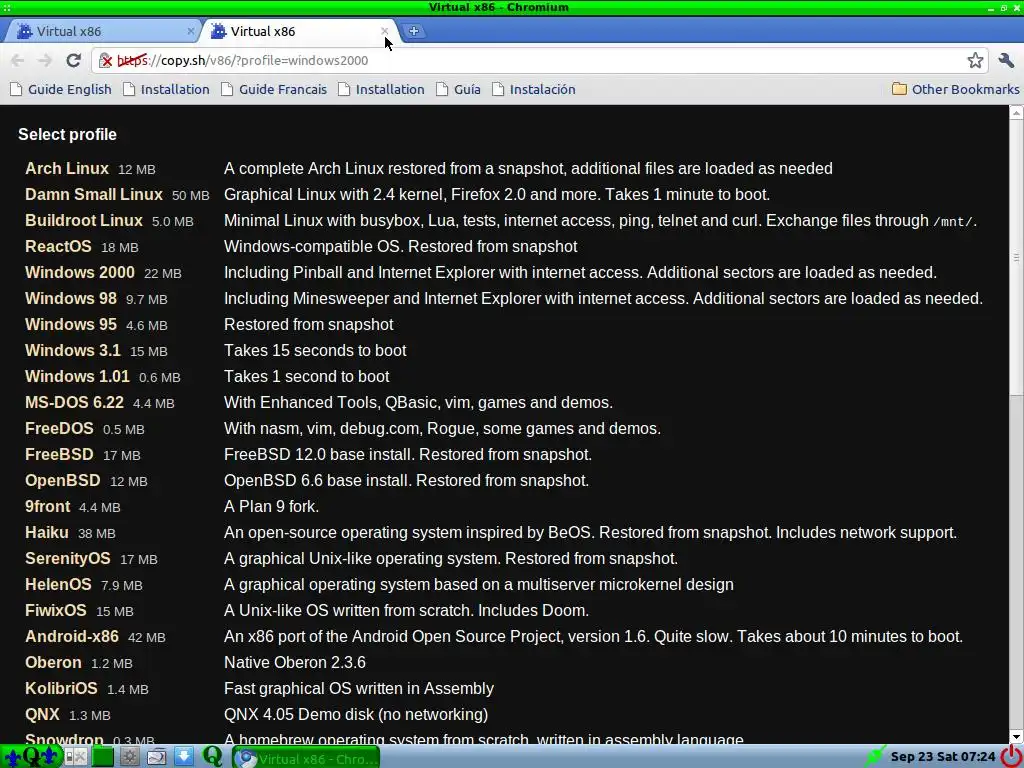Click 'A Plan 9 fork.' description

pos(272,507)
